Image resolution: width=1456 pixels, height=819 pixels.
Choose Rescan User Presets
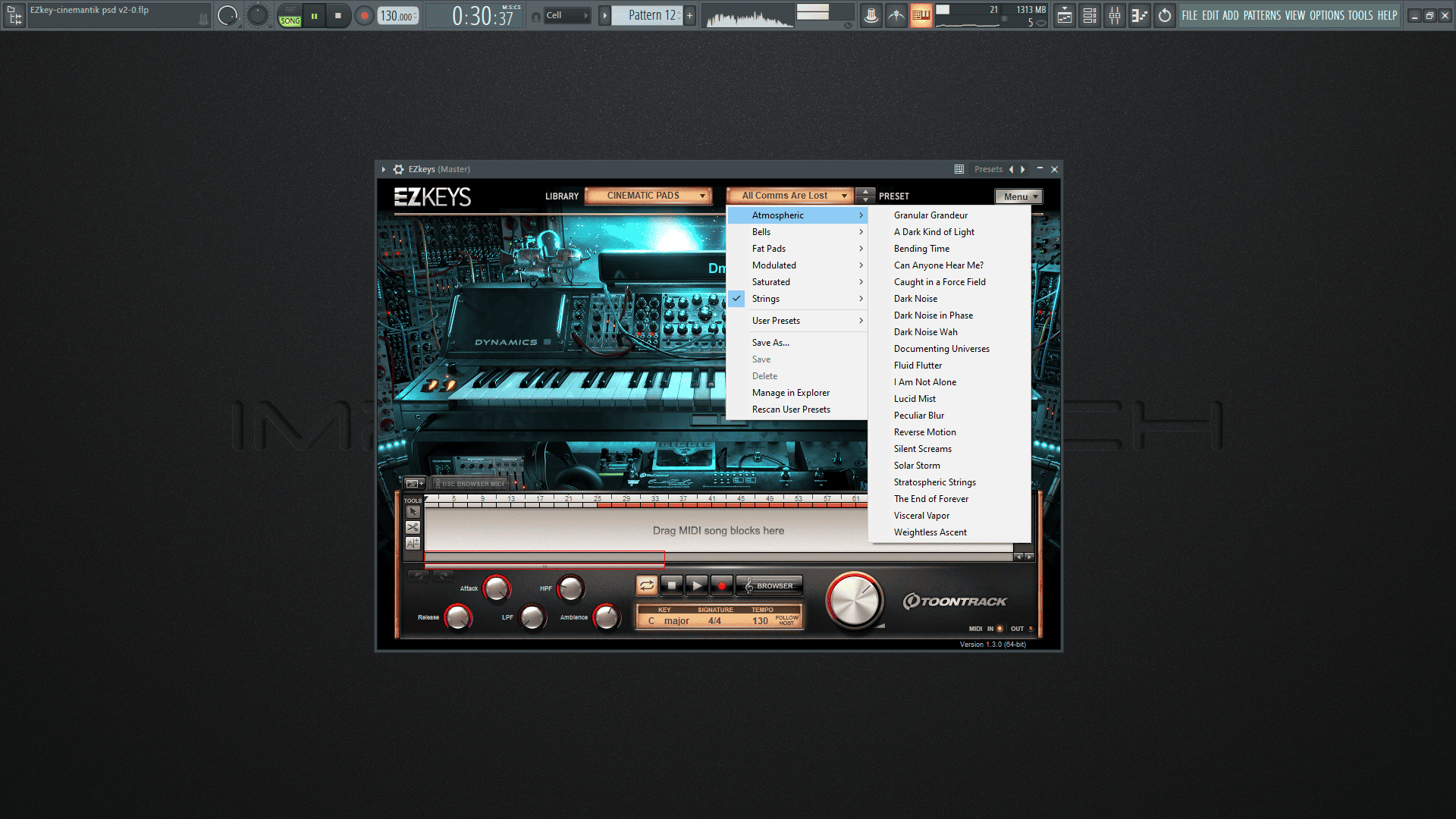[797, 409]
